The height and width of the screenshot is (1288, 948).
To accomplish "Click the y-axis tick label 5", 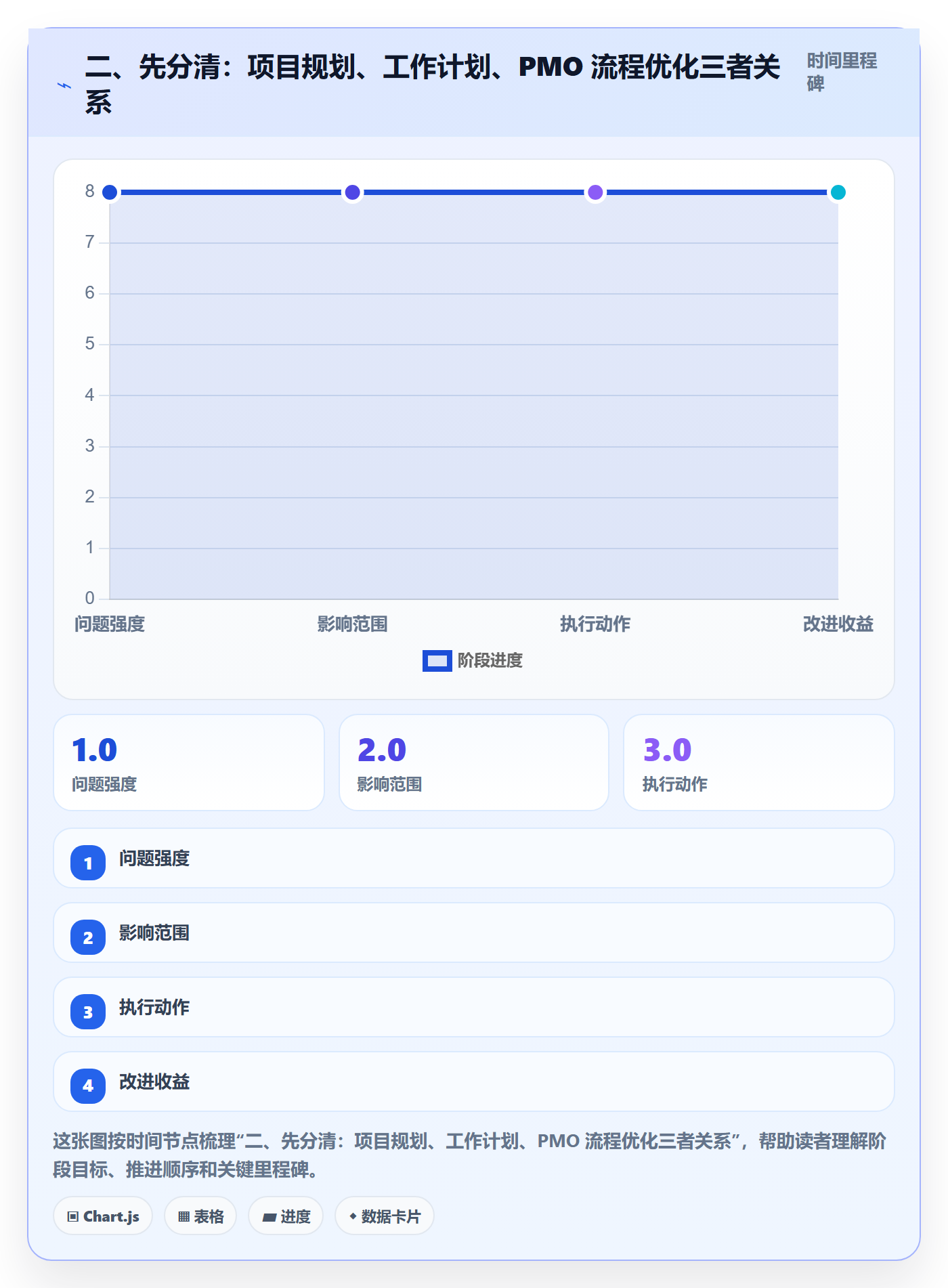I will pos(89,344).
